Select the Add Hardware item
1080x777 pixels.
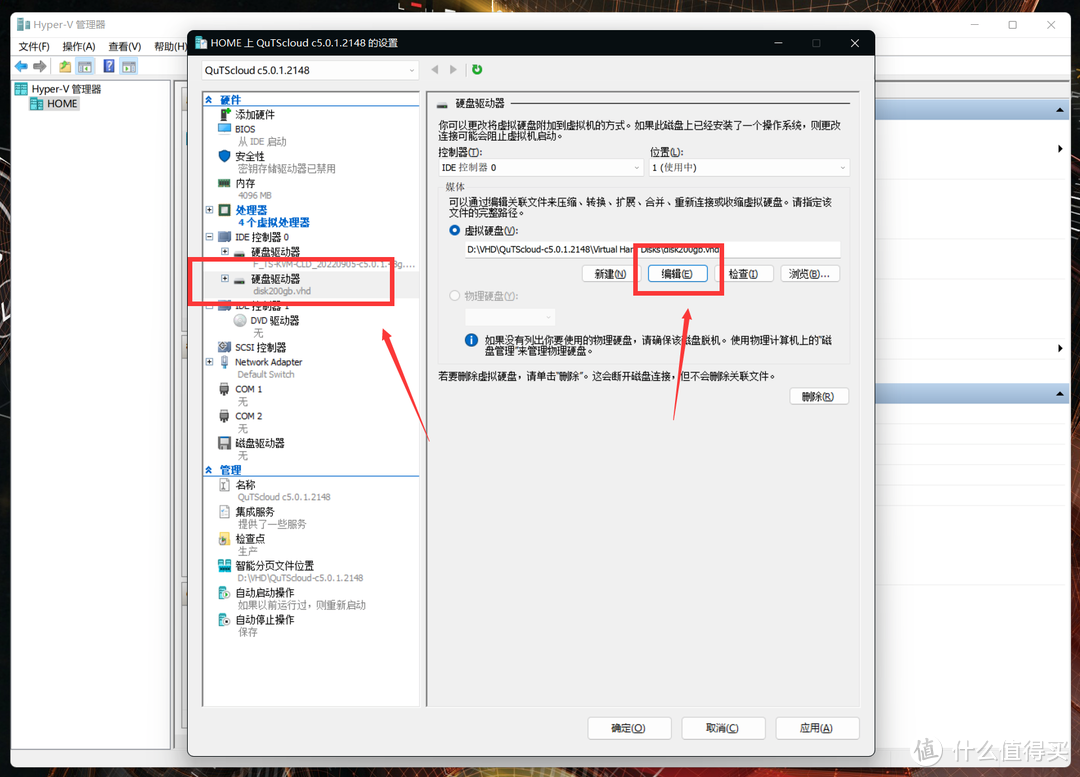[x=255, y=114]
